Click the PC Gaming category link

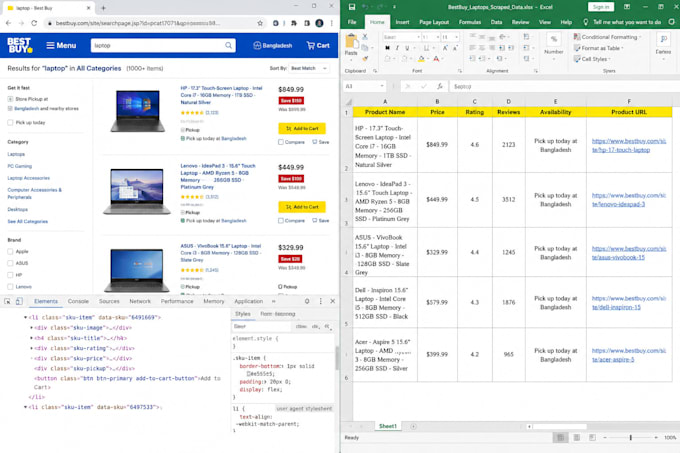click(x=20, y=166)
